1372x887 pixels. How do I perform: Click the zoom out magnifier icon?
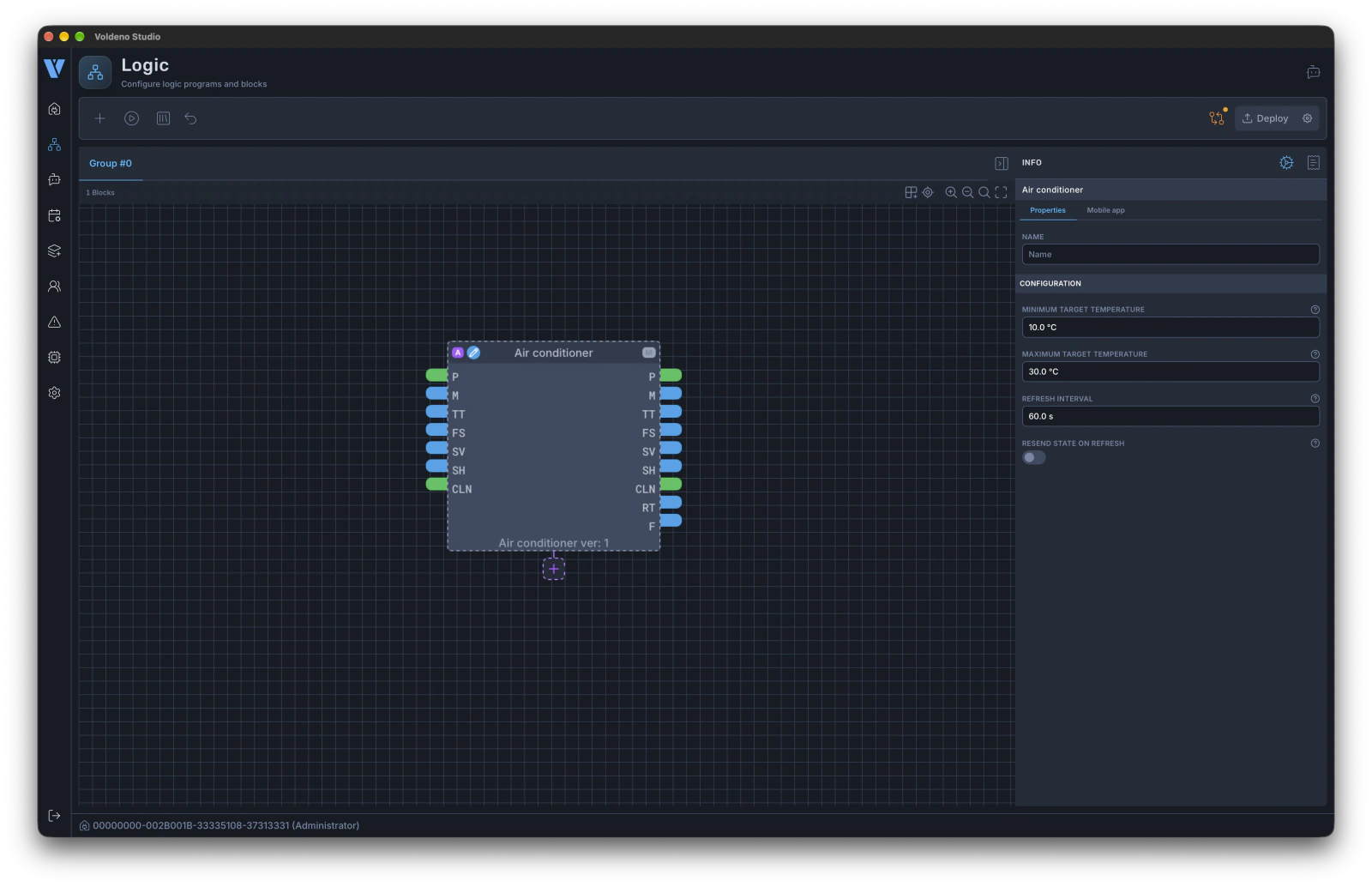coord(967,192)
